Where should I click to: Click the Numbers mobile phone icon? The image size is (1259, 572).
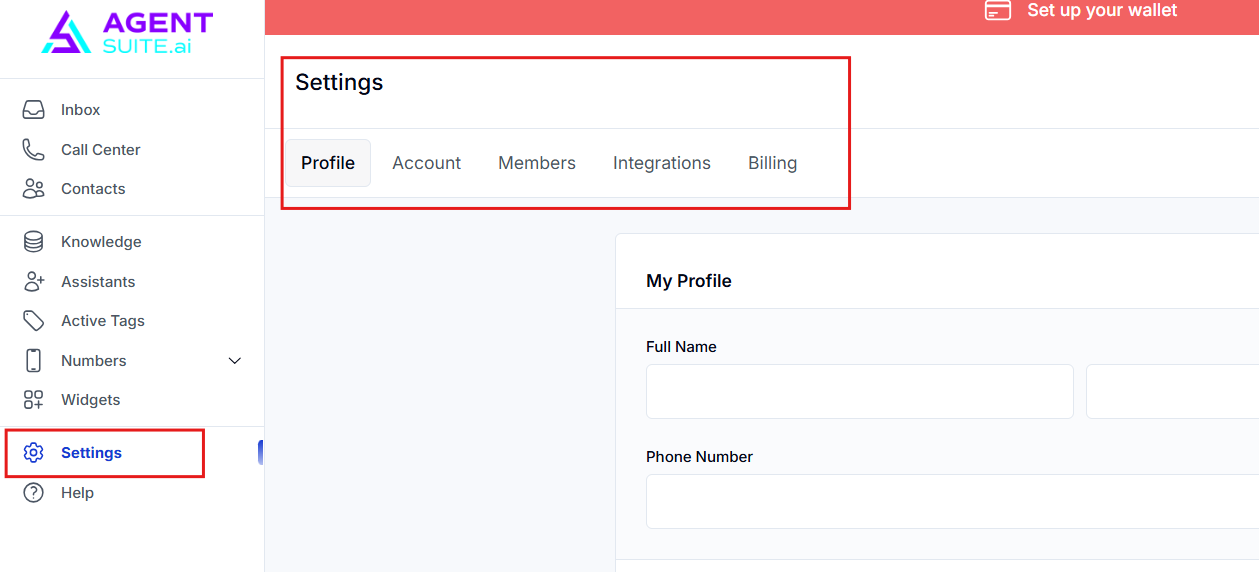click(34, 361)
